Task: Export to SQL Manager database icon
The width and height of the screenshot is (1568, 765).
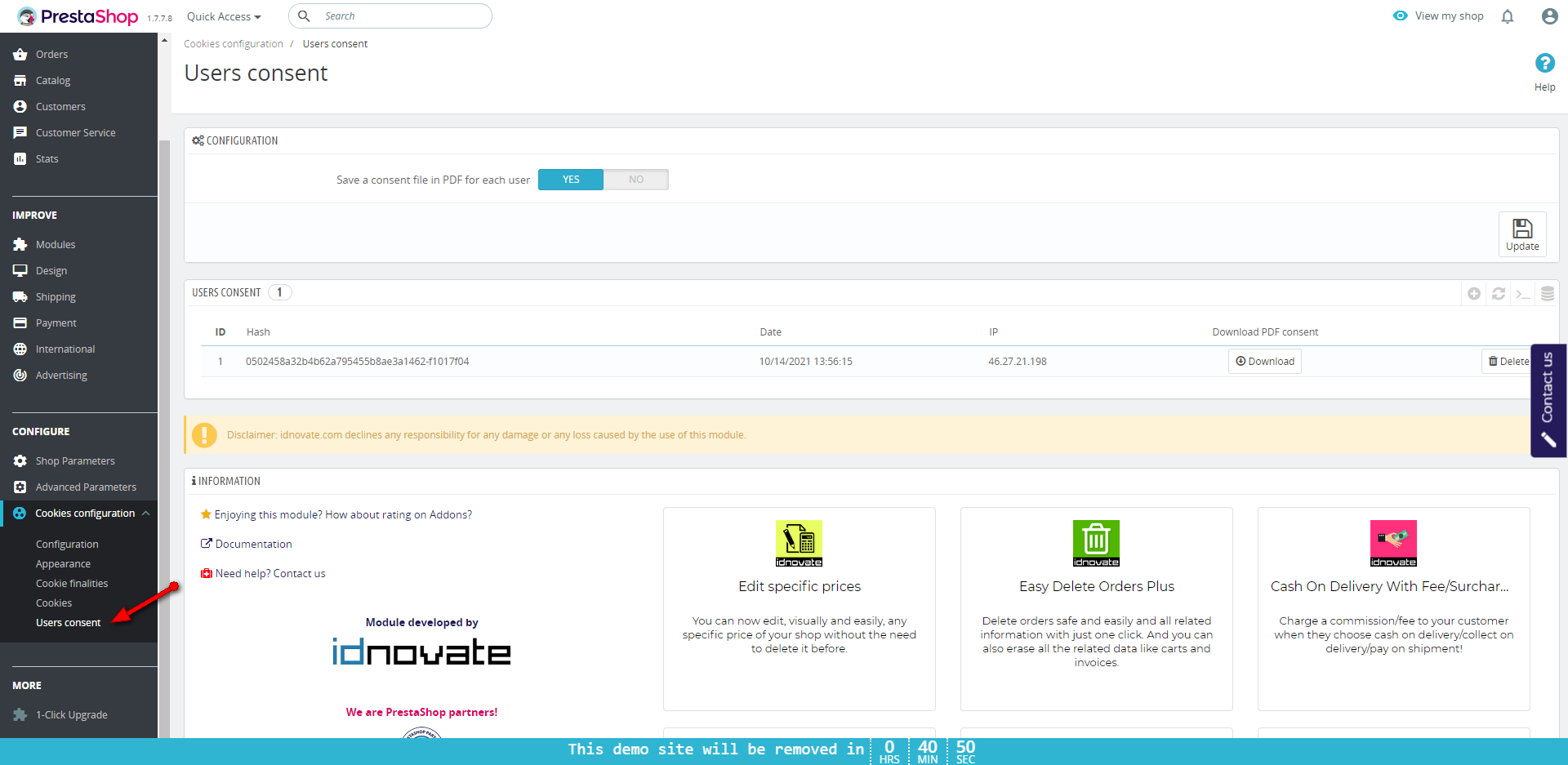Action: click(x=1548, y=294)
